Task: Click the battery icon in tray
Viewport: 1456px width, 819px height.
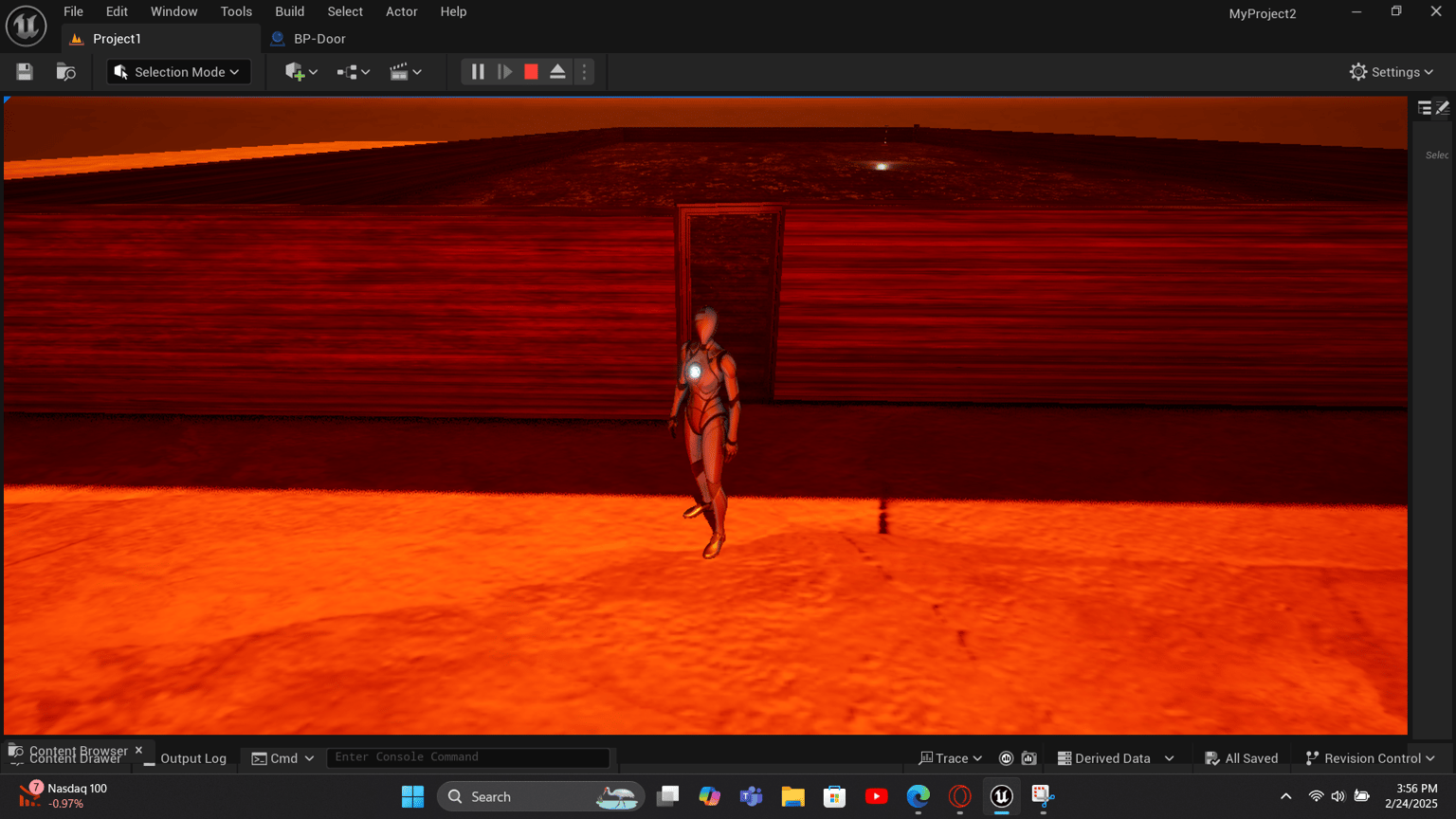Action: coord(1362,796)
